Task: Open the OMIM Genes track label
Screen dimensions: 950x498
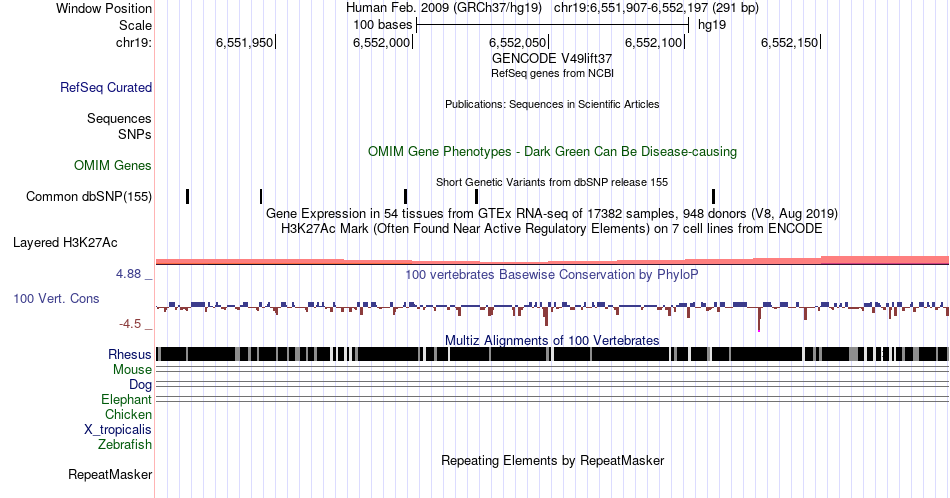Action: pos(112,165)
